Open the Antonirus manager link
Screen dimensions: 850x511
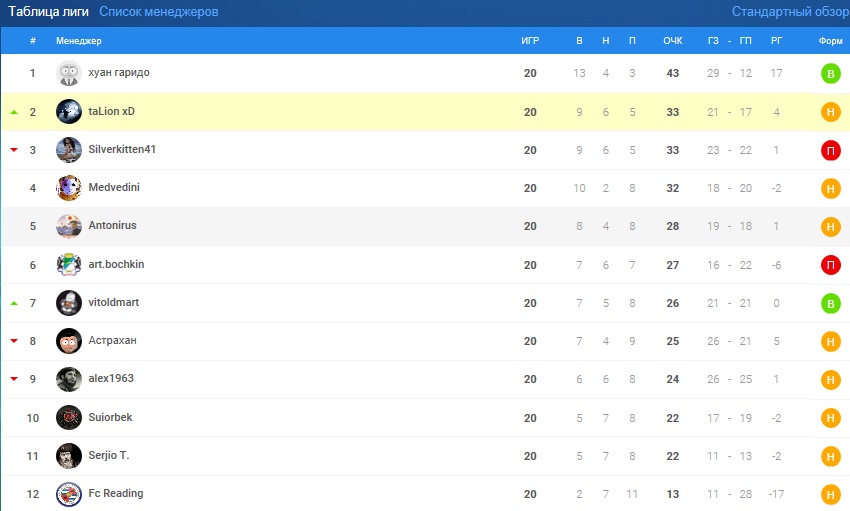112,226
